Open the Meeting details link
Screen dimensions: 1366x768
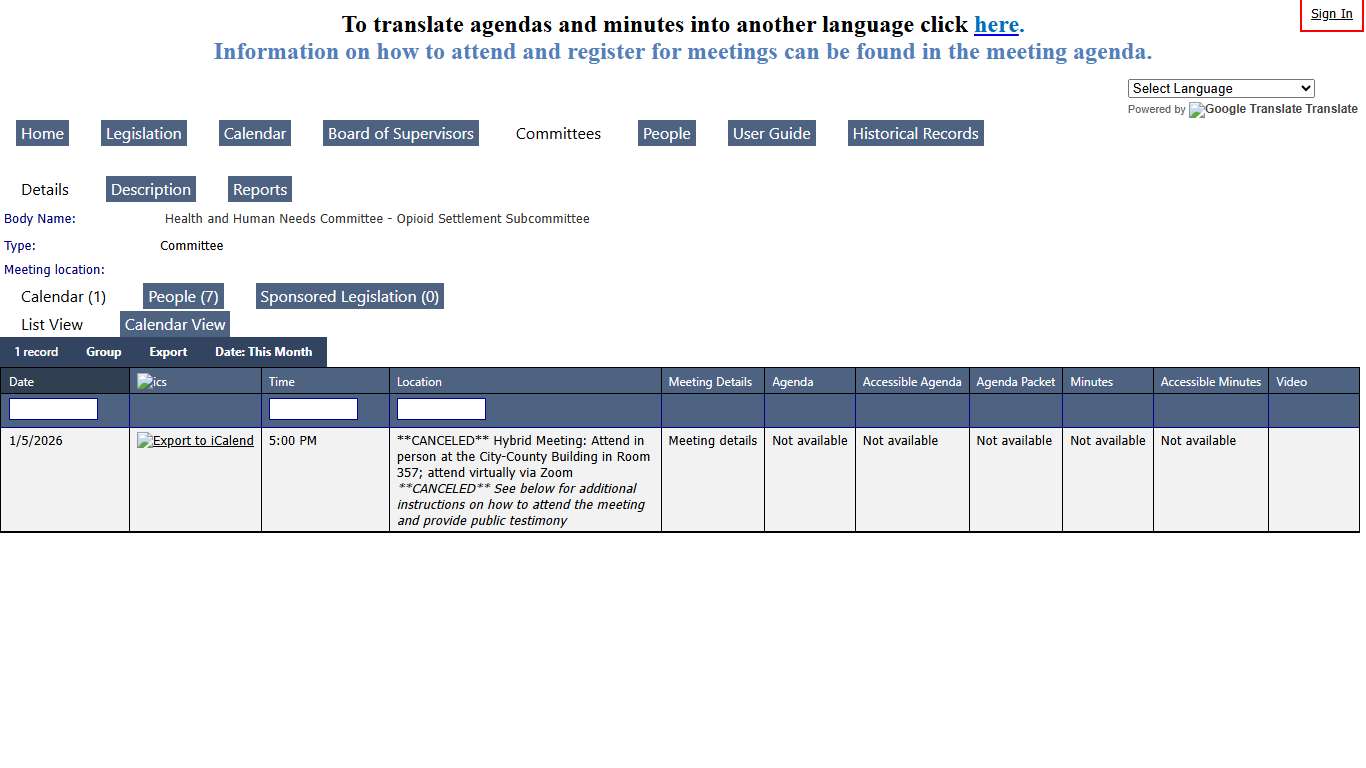(712, 441)
